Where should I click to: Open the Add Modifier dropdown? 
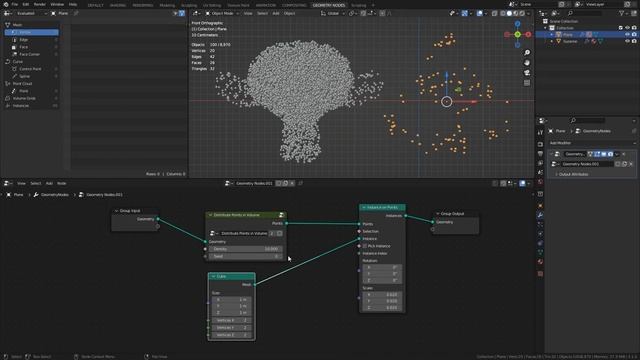(591, 143)
